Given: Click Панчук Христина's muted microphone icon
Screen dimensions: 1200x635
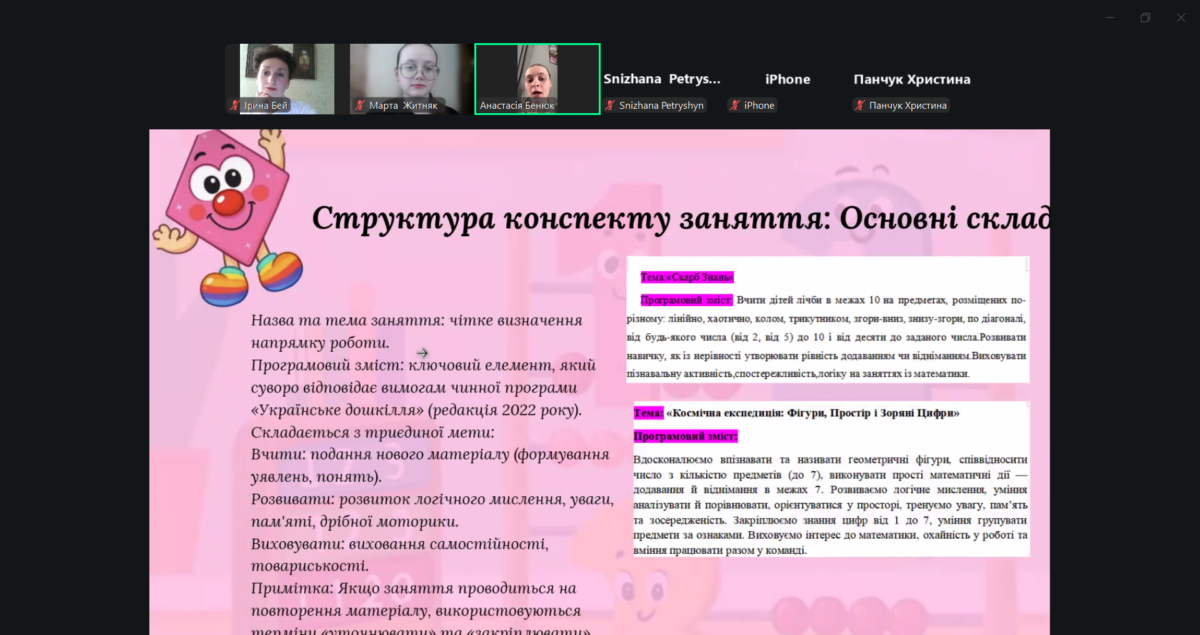Looking at the screenshot, I should tap(860, 105).
